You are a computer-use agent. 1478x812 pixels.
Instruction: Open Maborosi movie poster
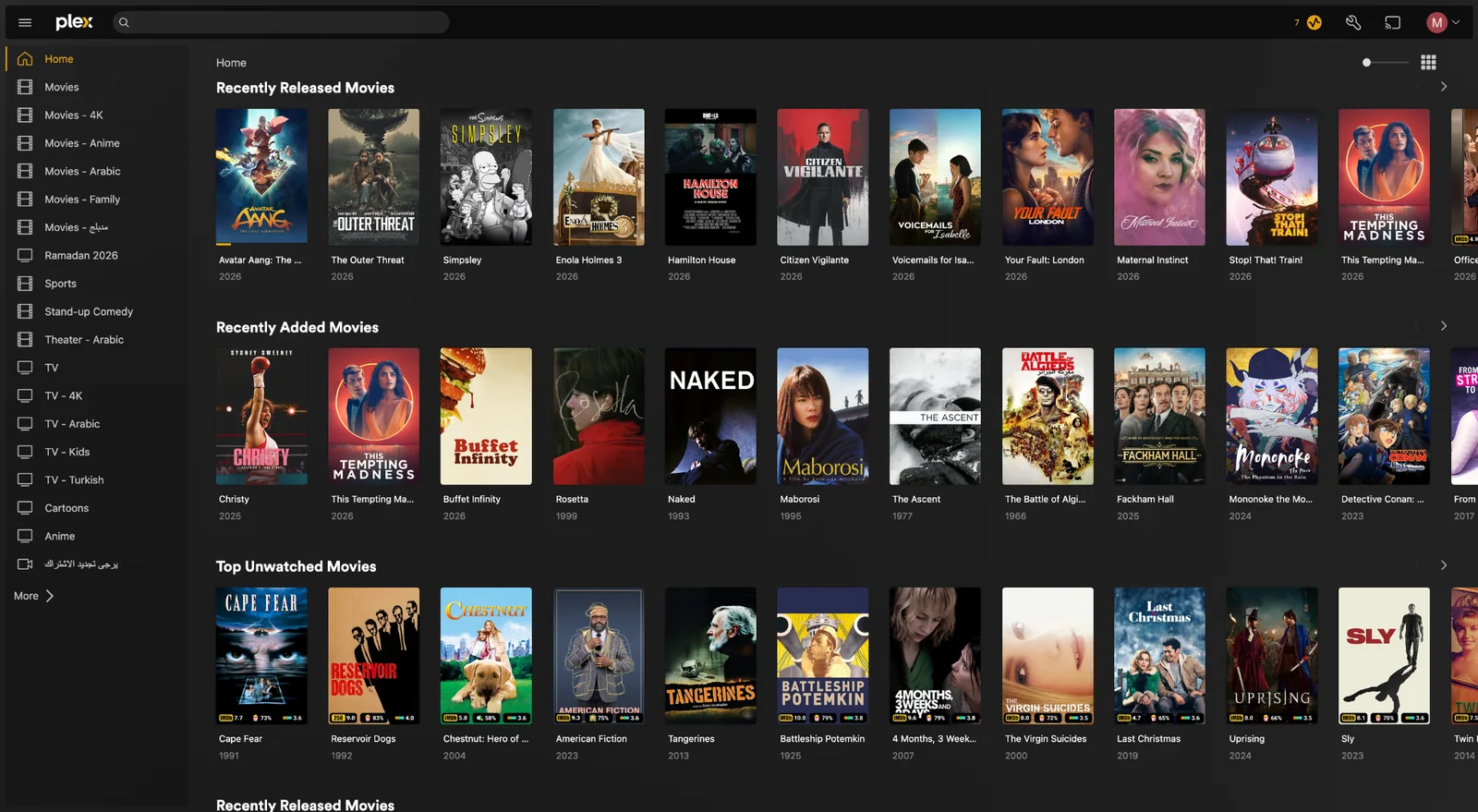(x=823, y=417)
